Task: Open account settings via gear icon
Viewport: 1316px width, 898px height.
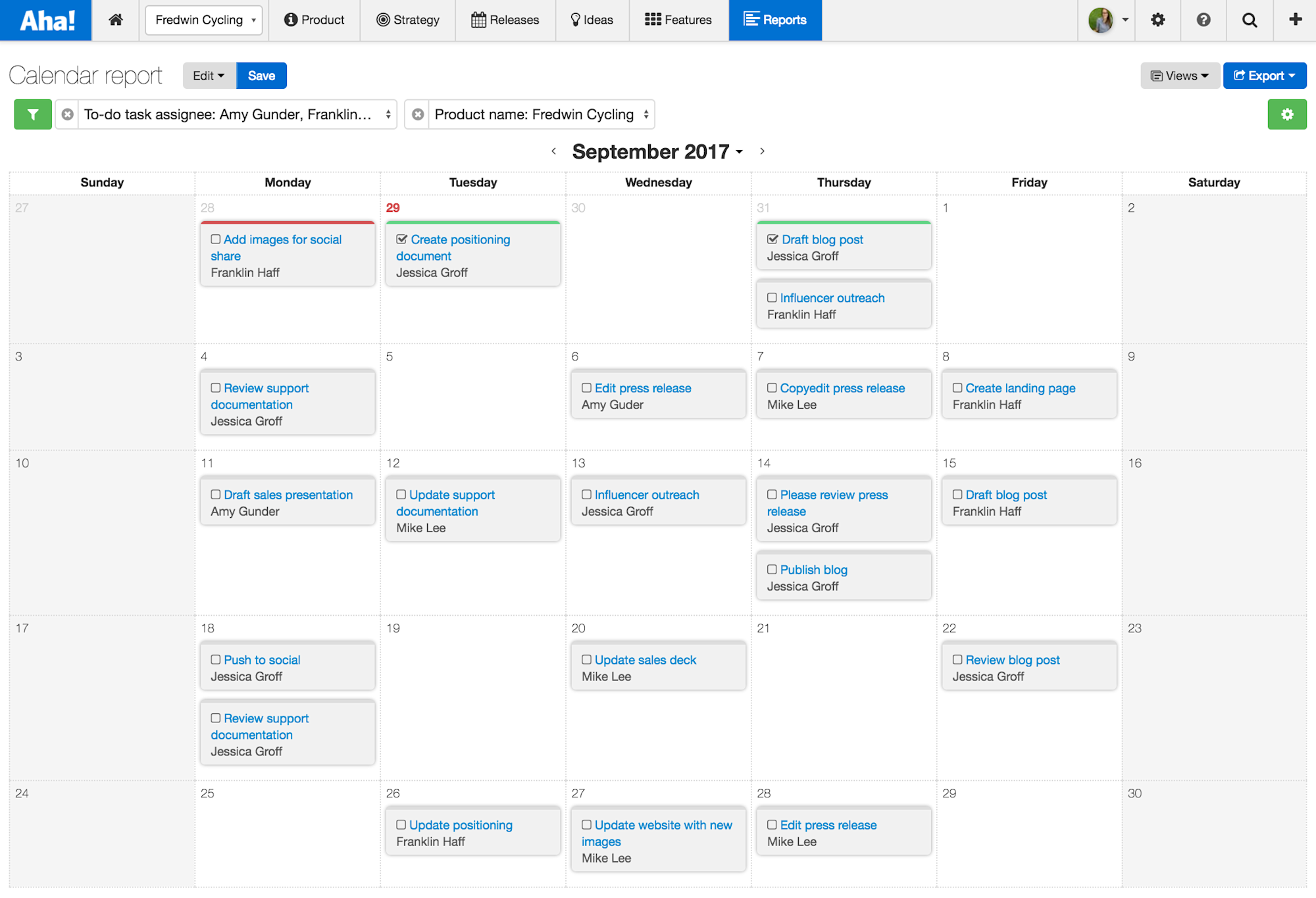Action: 1157,20
